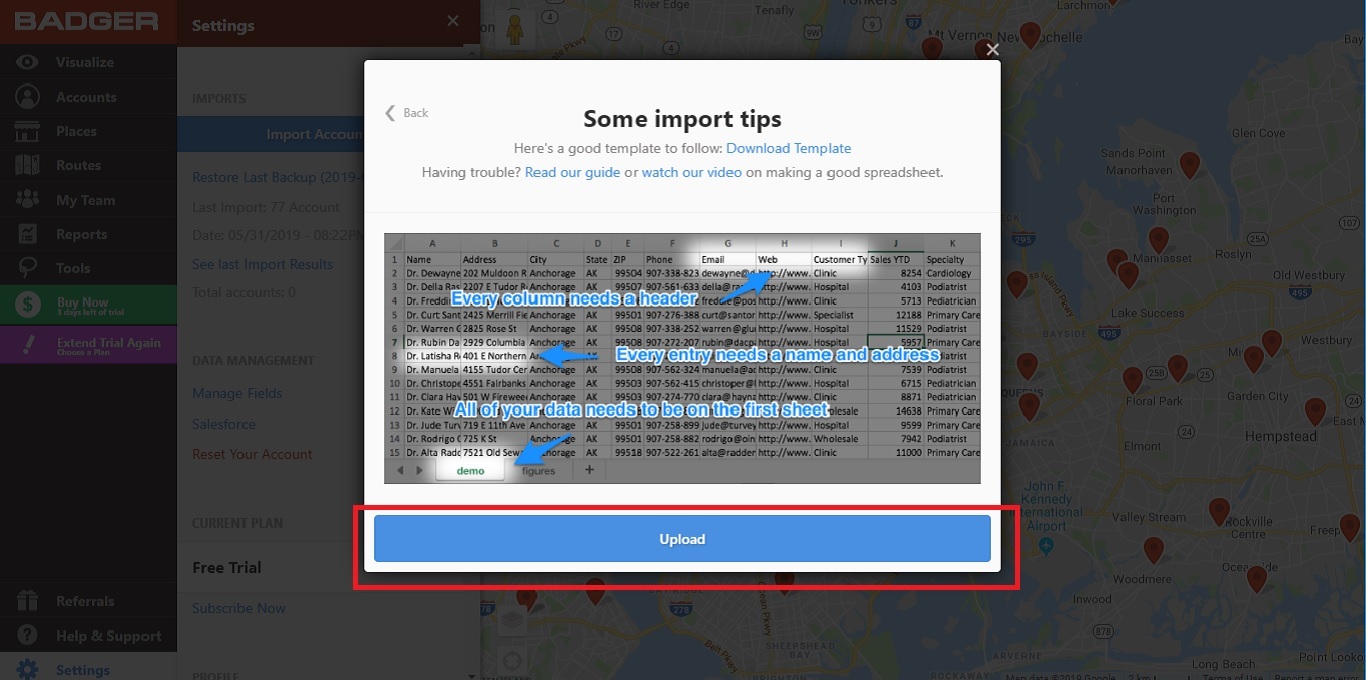Click the Garden City map label
1366x680 pixels.
coord(1258,396)
